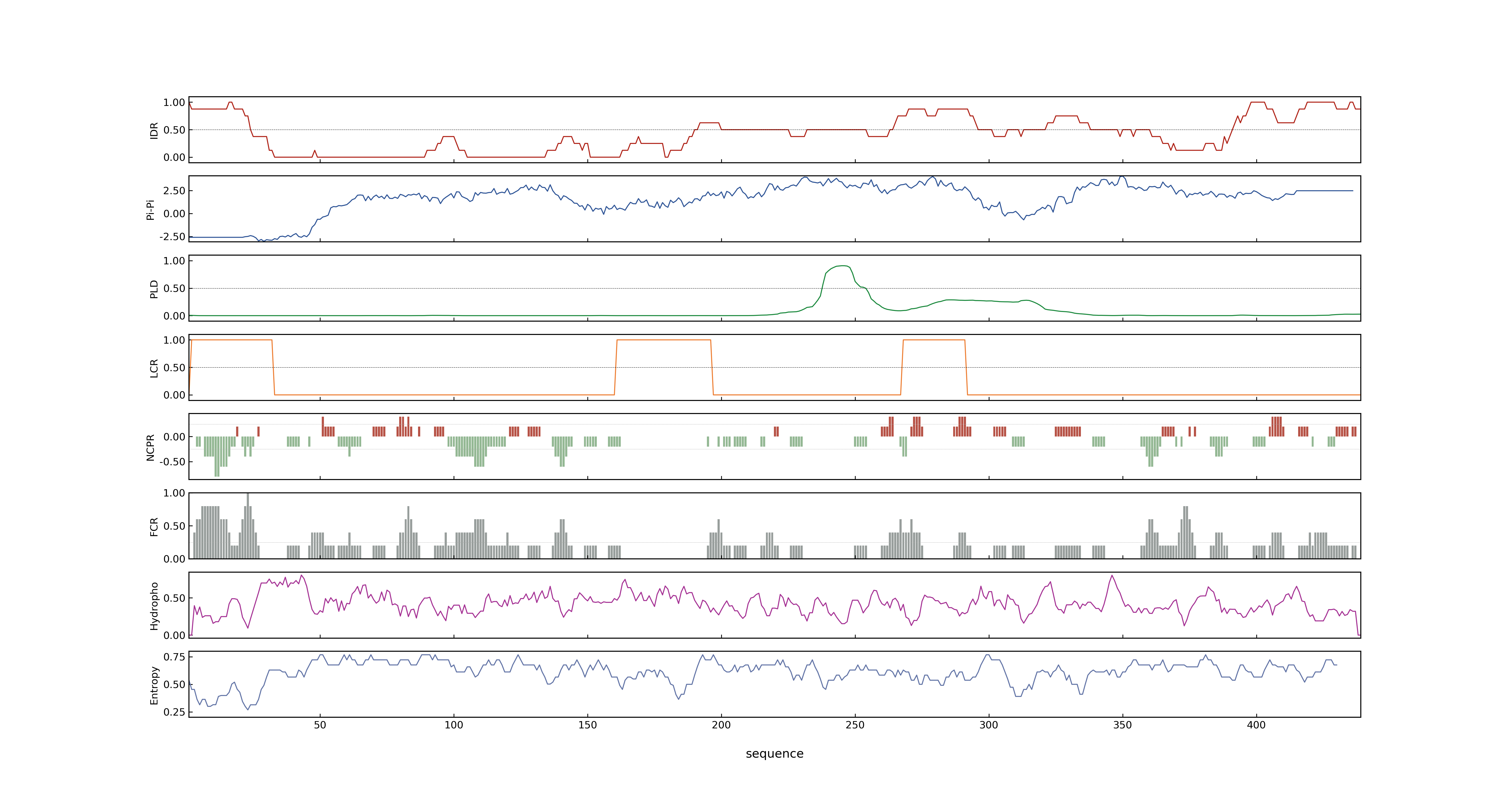Click the FCR y-axis label

(x=154, y=526)
